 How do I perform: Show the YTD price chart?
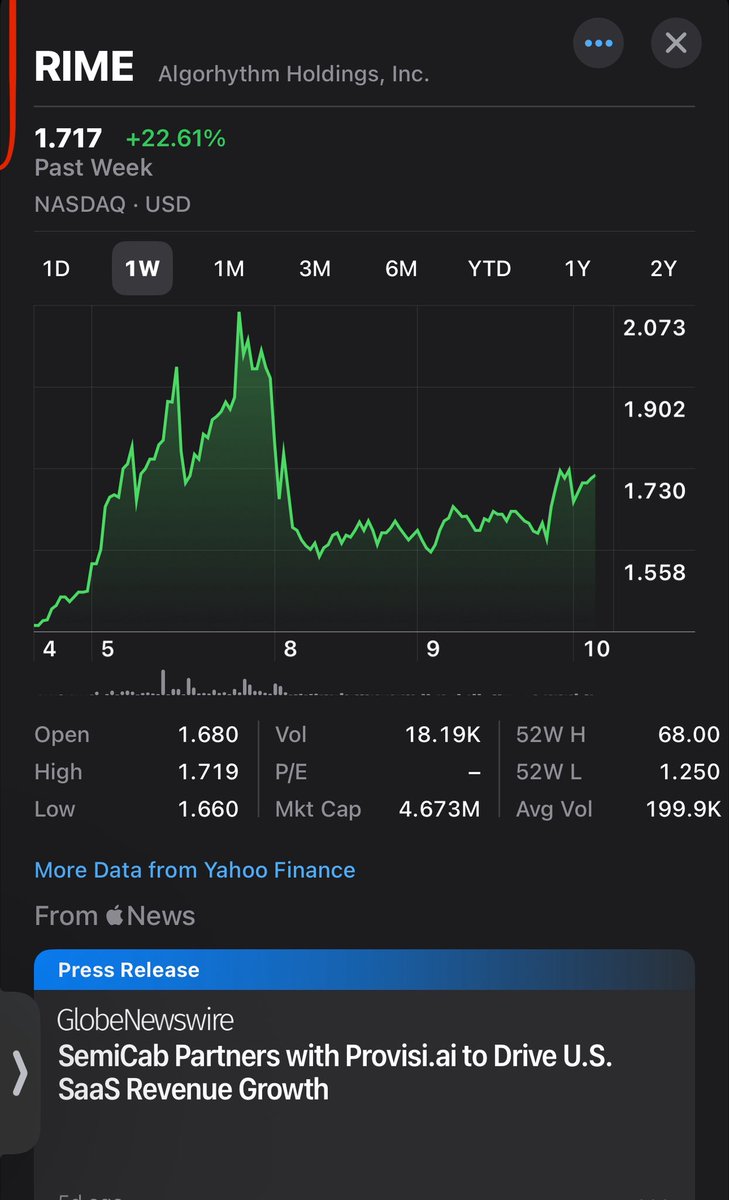pyautogui.click(x=489, y=269)
